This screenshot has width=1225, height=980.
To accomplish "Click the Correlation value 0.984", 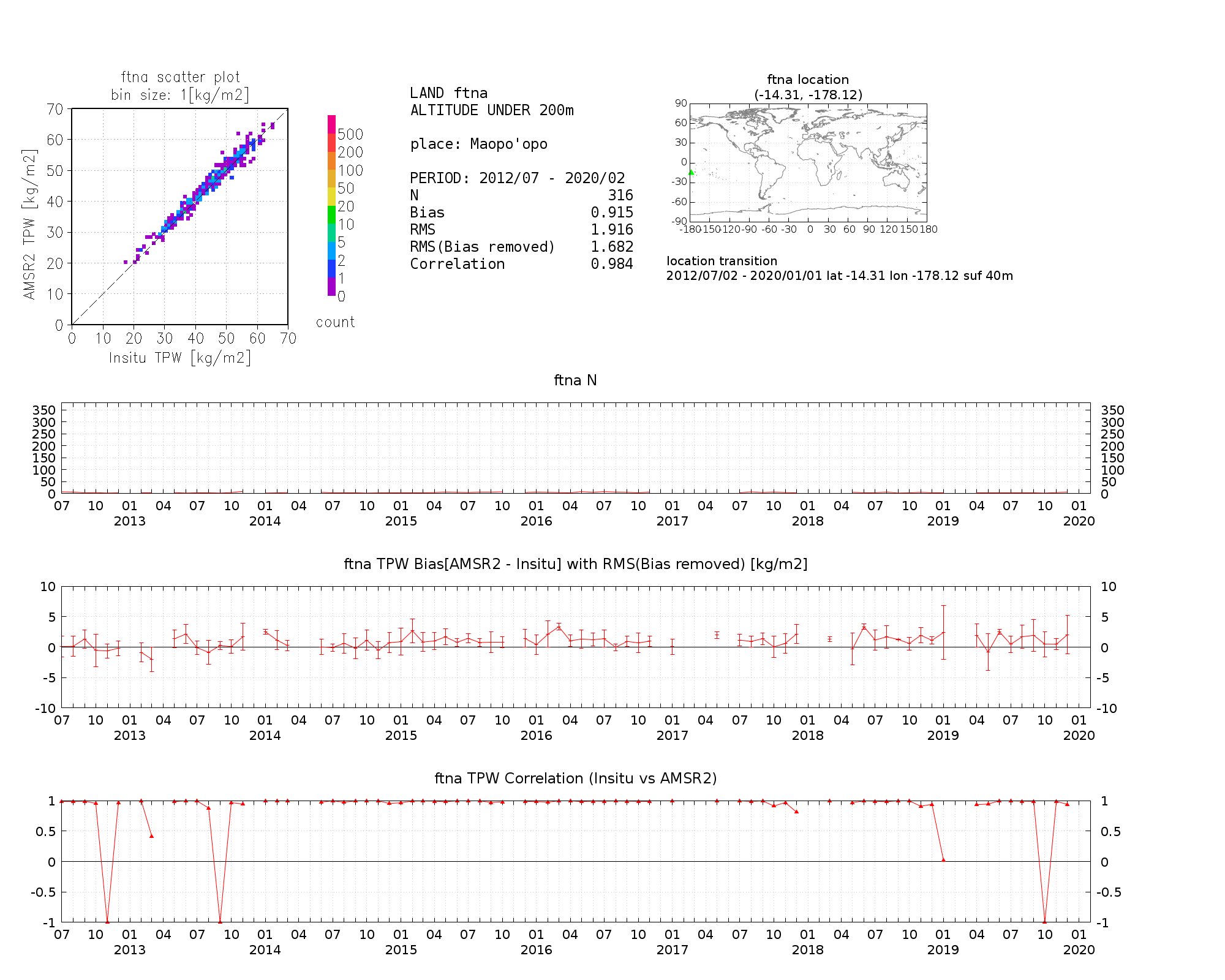I will coord(612,264).
